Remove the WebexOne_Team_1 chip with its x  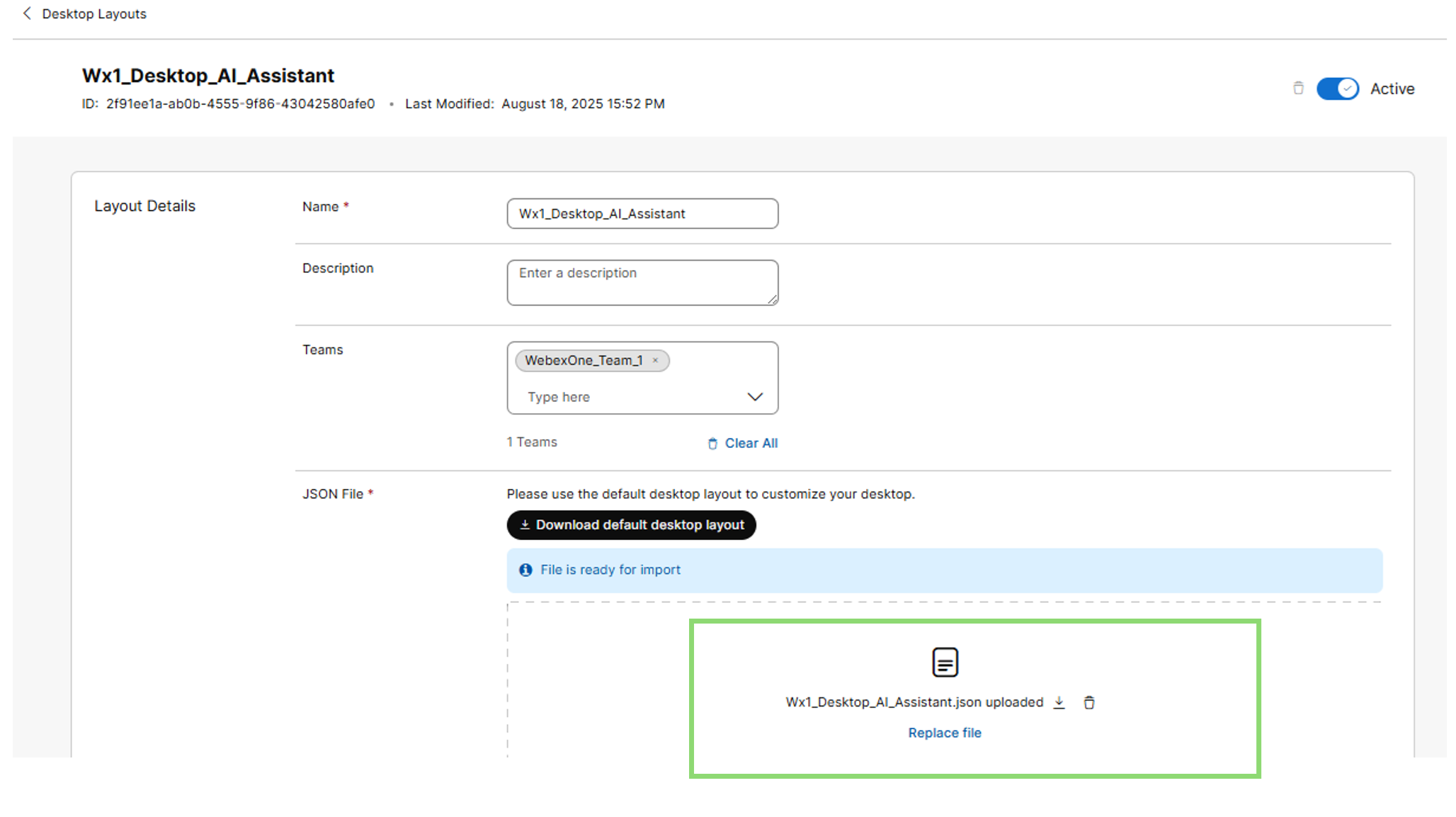click(656, 361)
